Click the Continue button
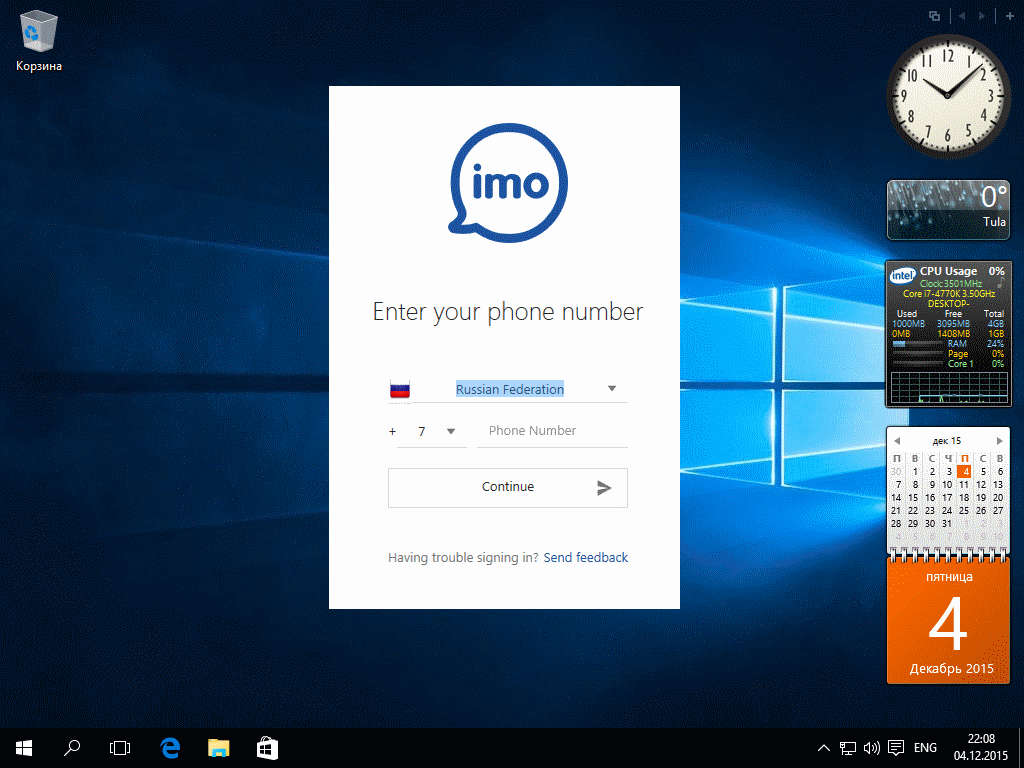The width and height of the screenshot is (1024, 768). coord(507,487)
